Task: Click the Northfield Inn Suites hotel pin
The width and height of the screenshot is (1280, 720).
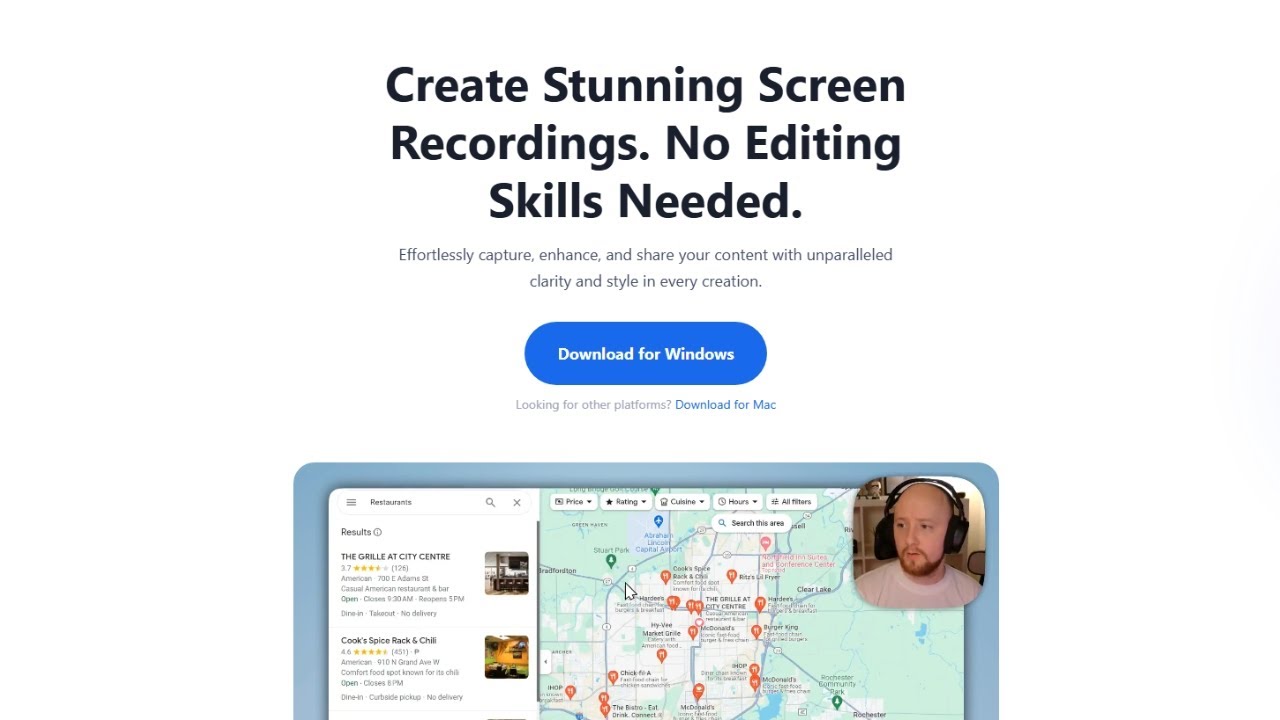Action: [766, 543]
